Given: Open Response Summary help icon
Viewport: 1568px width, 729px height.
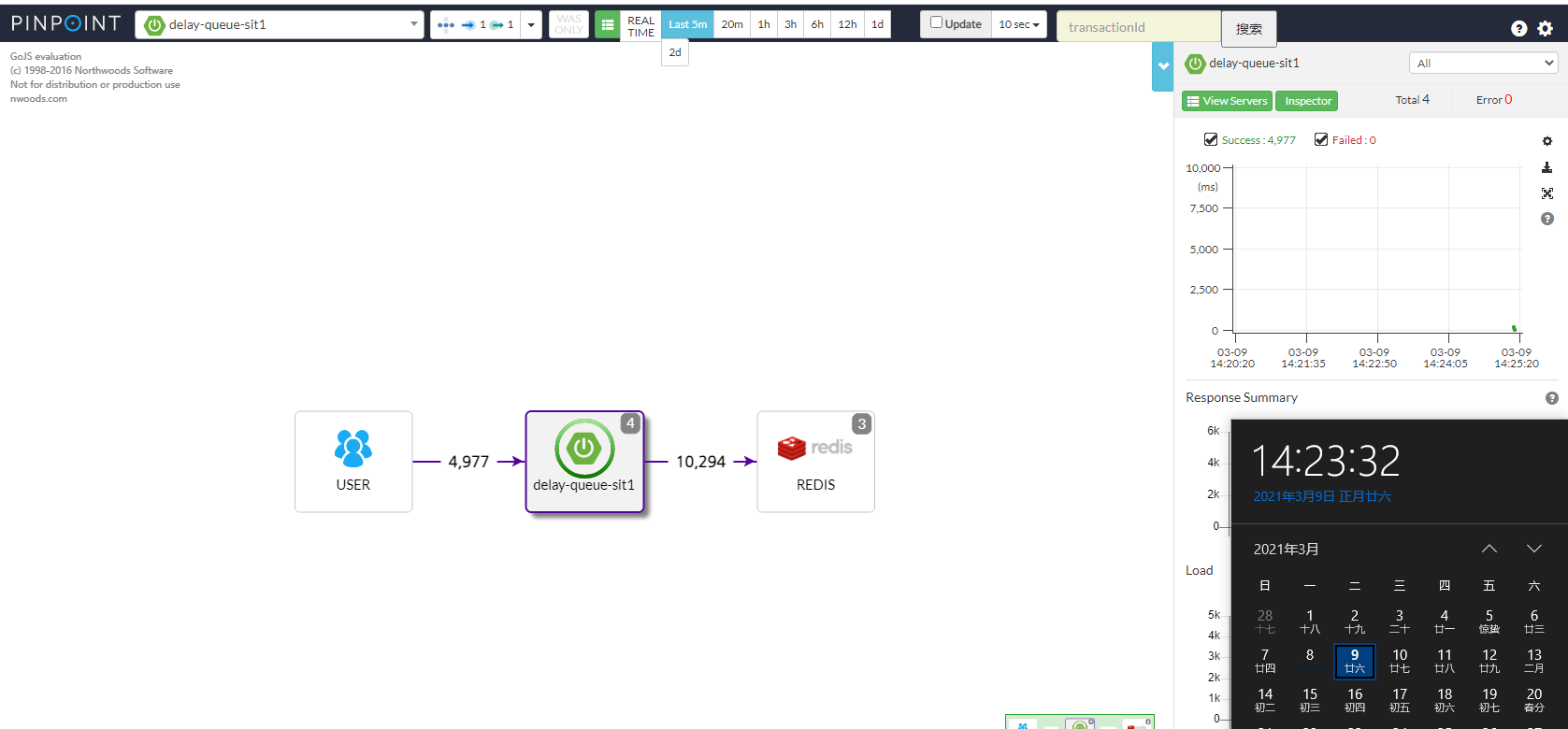Looking at the screenshot, I should (x=1552, y=398).
